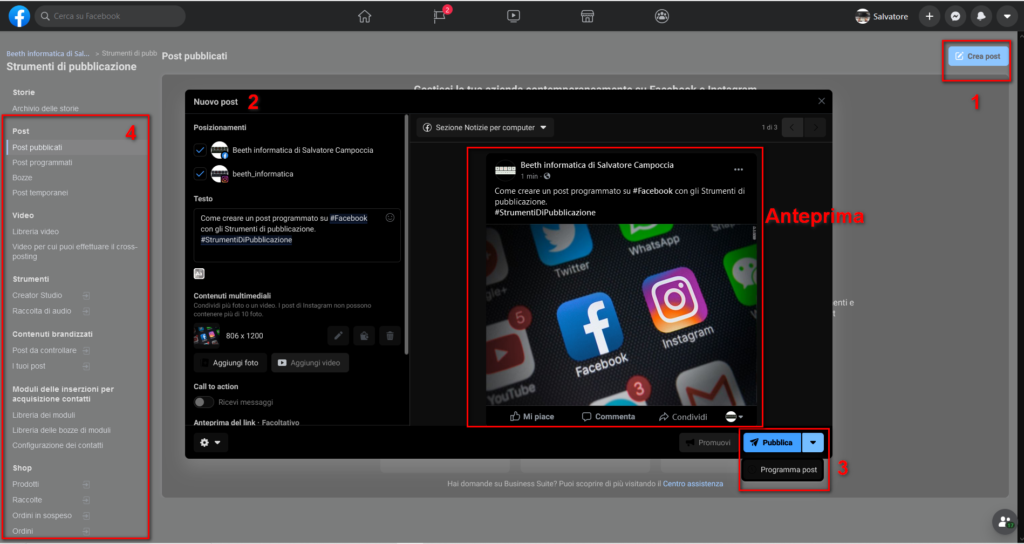Go to previous preview arrow
This screenshot has width=1024, height=544.
(x=792, y=127)
